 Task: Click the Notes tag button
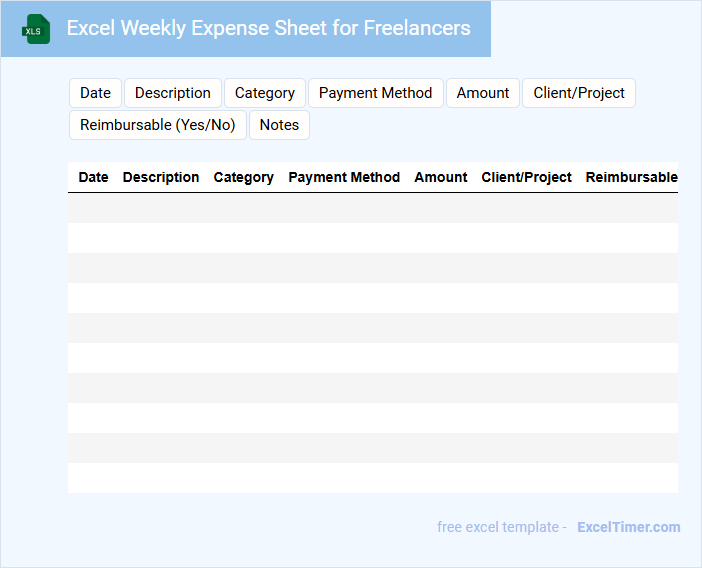tap(279, 125)
